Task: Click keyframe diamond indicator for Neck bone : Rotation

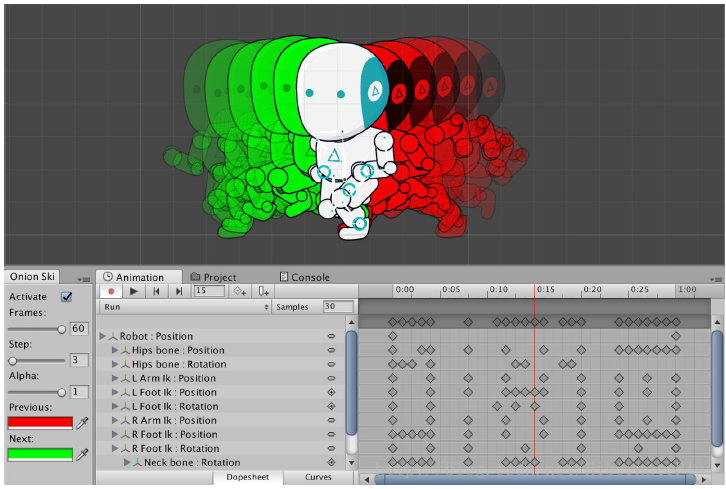Action: tap(331, 463)
